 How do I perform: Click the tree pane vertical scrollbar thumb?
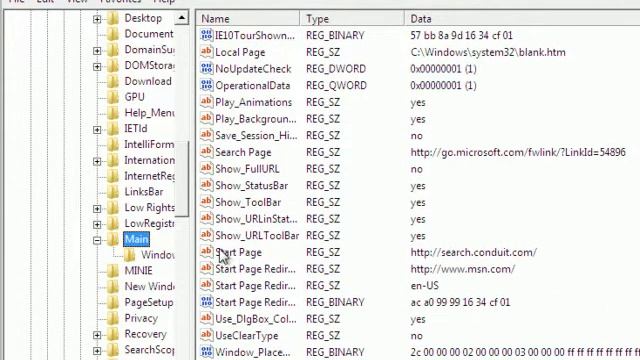pos(182,179)
